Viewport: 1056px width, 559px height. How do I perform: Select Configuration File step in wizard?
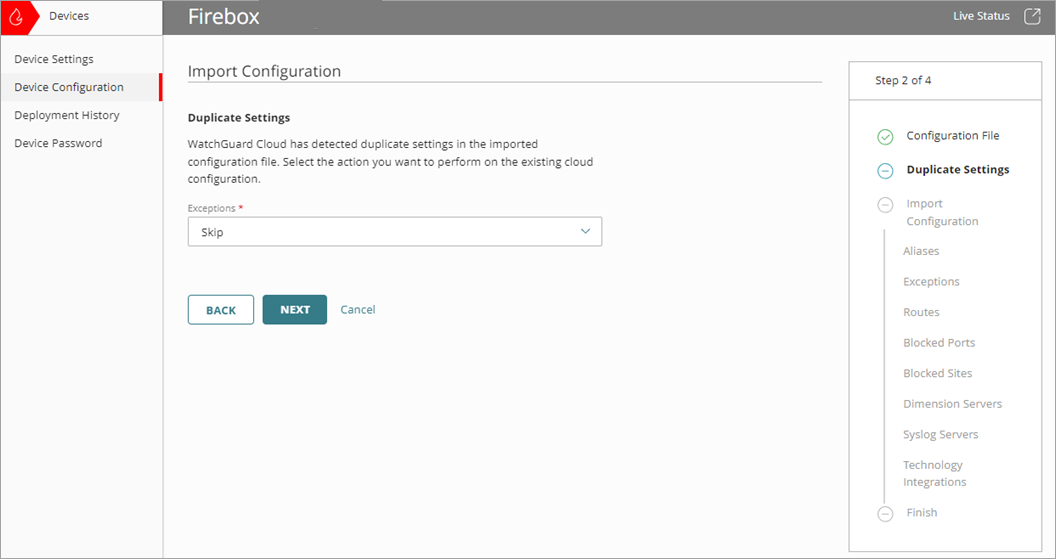pos(952,135)
